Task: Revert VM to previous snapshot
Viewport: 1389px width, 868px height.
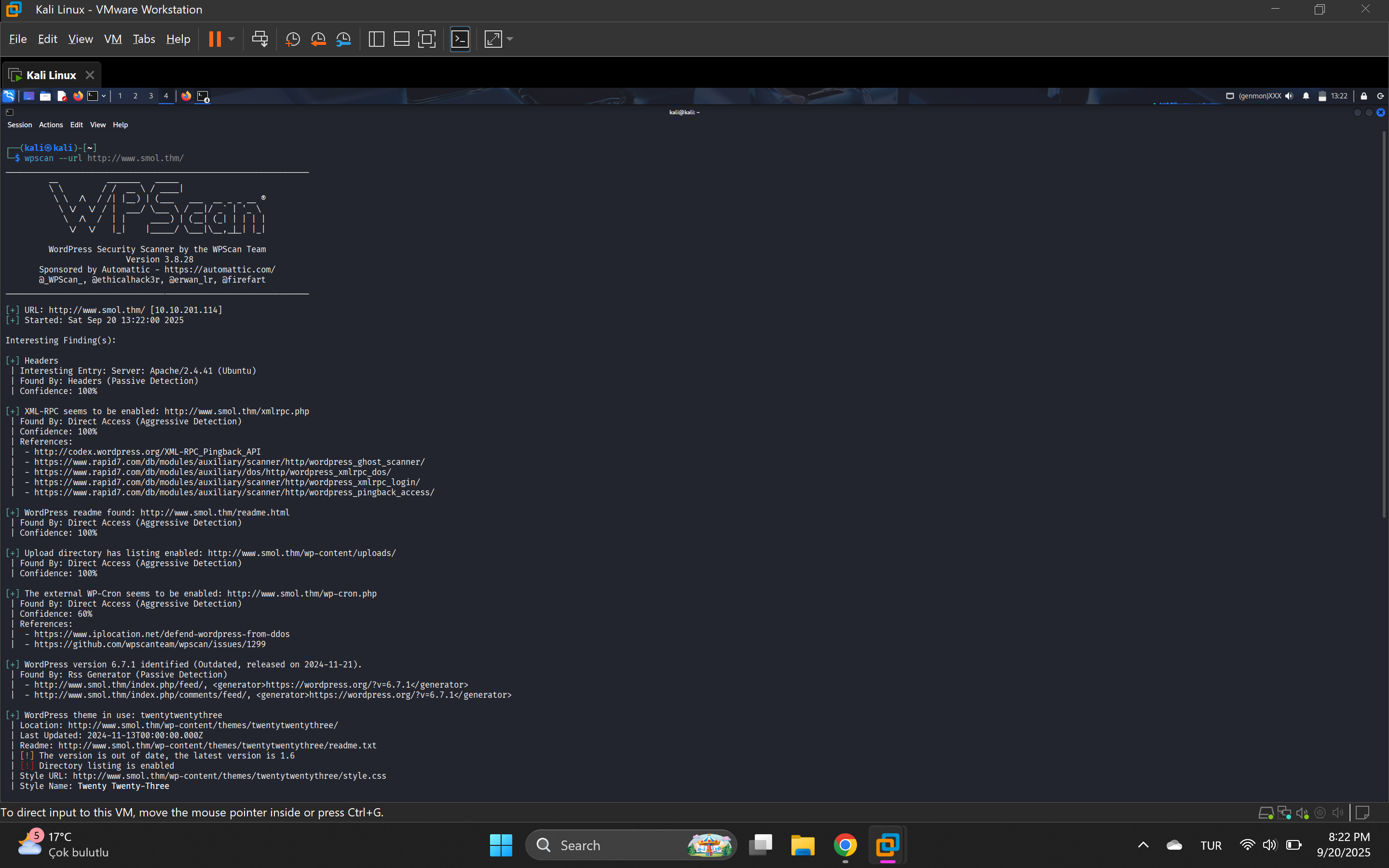Action: coord(318,39)
